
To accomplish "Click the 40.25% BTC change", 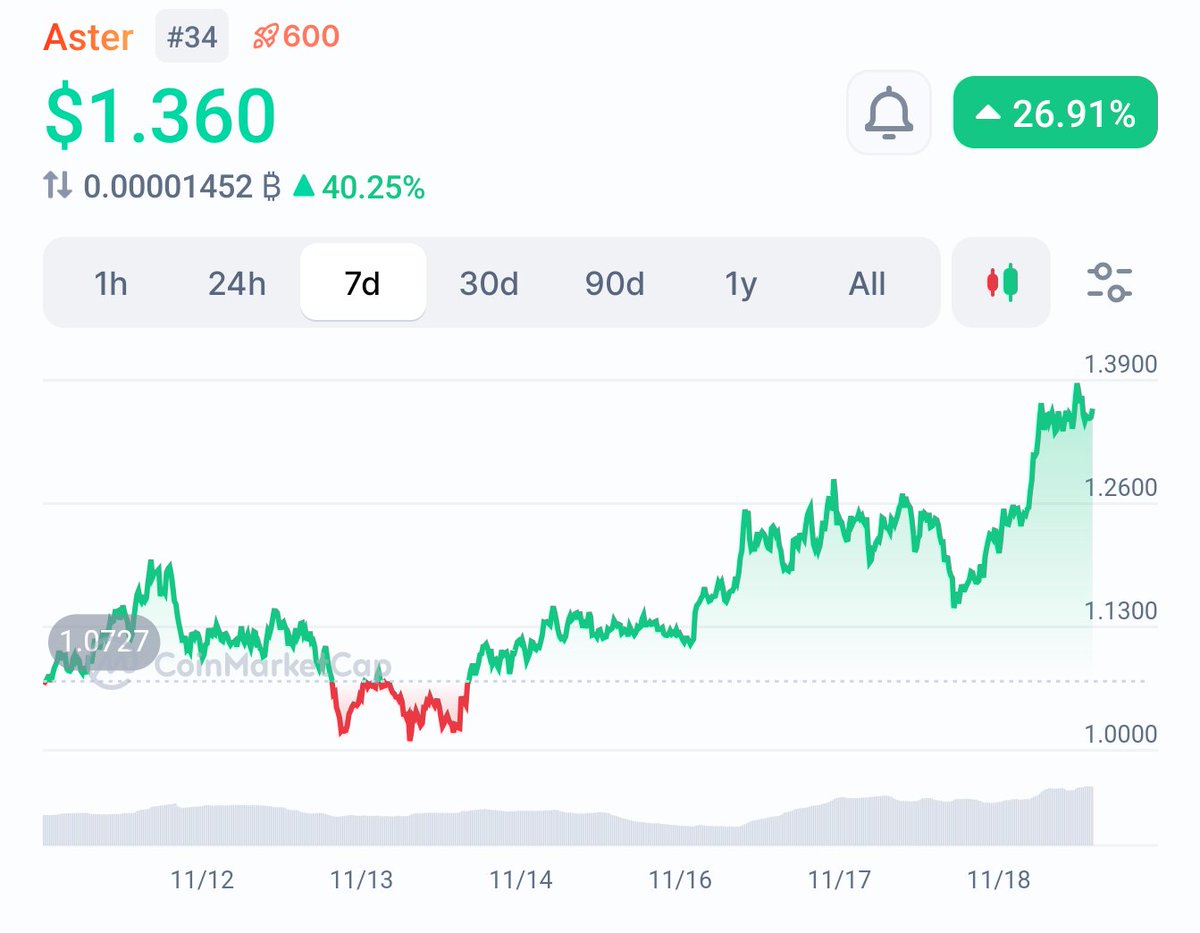I will tap(359, 185).
